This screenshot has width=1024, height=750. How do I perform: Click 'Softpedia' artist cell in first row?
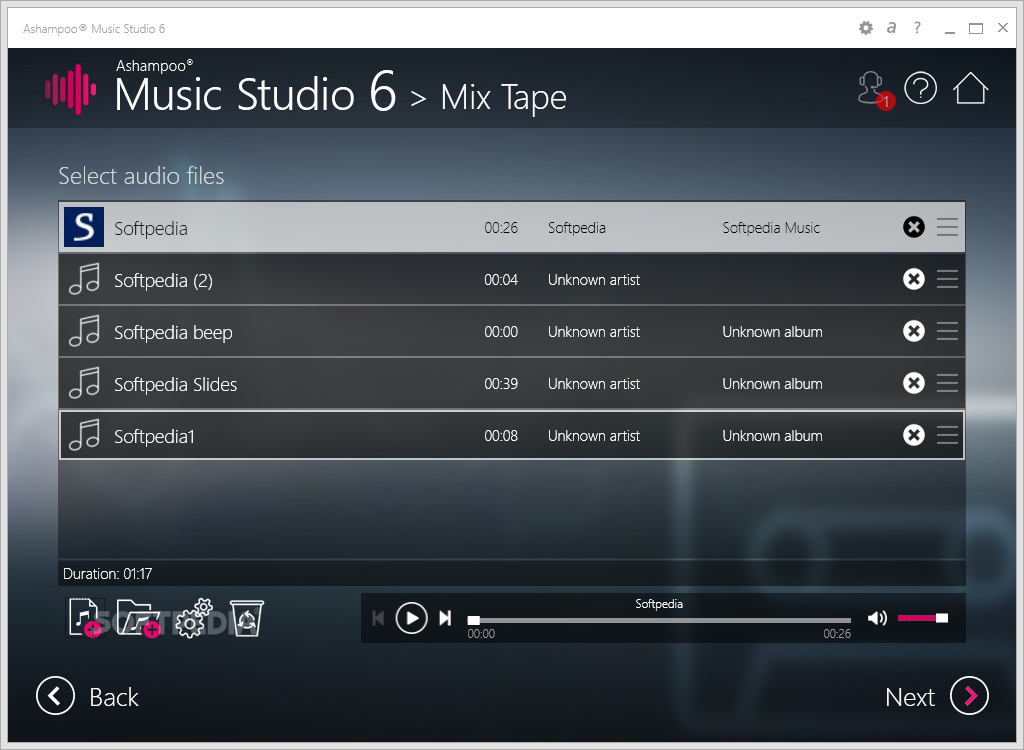(577, 227)
